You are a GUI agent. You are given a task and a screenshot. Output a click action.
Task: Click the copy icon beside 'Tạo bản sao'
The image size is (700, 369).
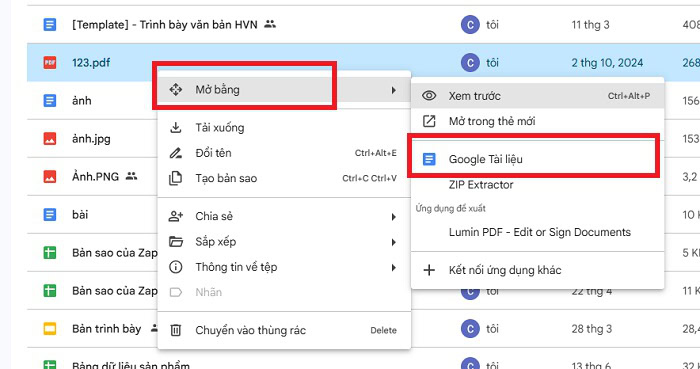(175, 178)
